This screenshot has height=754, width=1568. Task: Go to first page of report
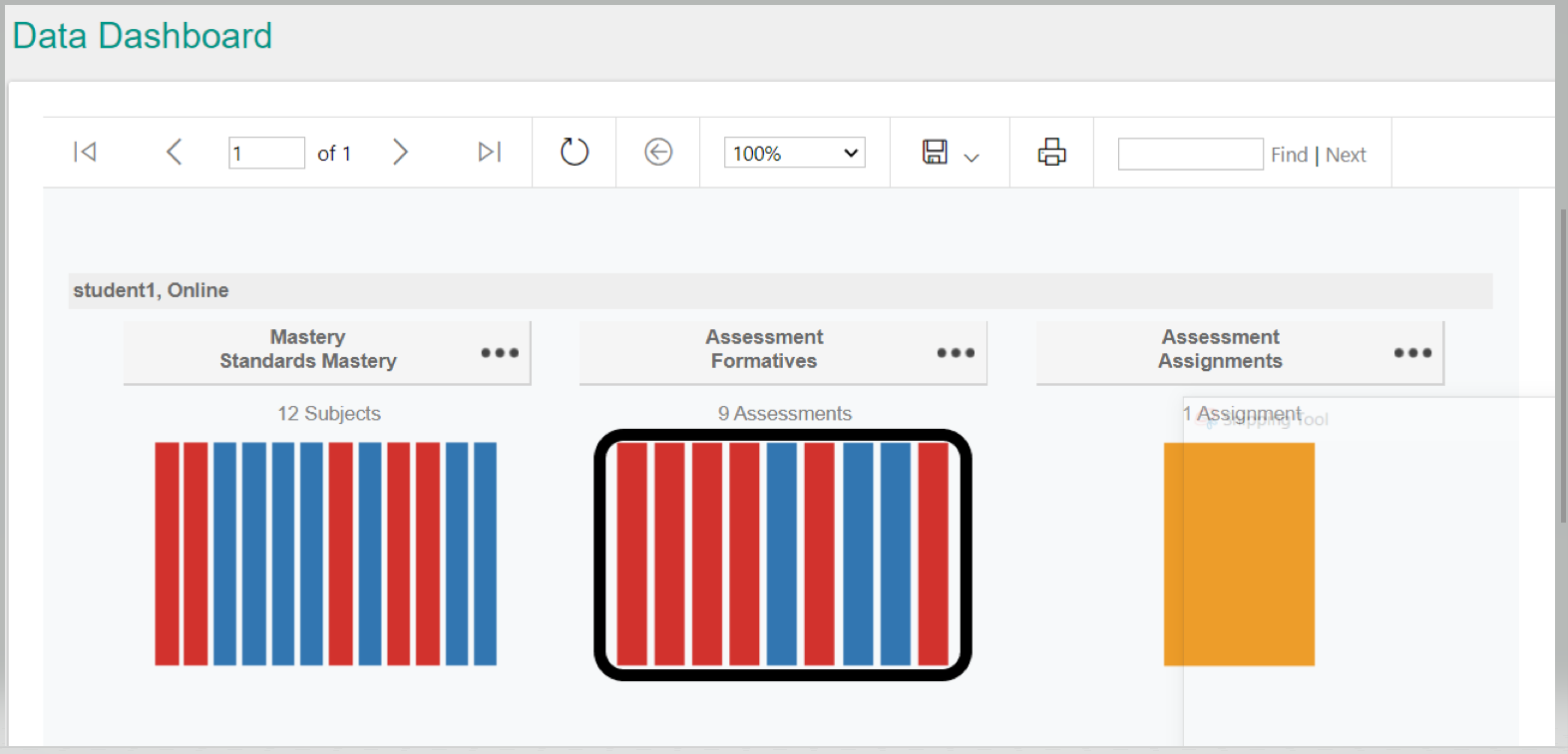tap(85, 153)
